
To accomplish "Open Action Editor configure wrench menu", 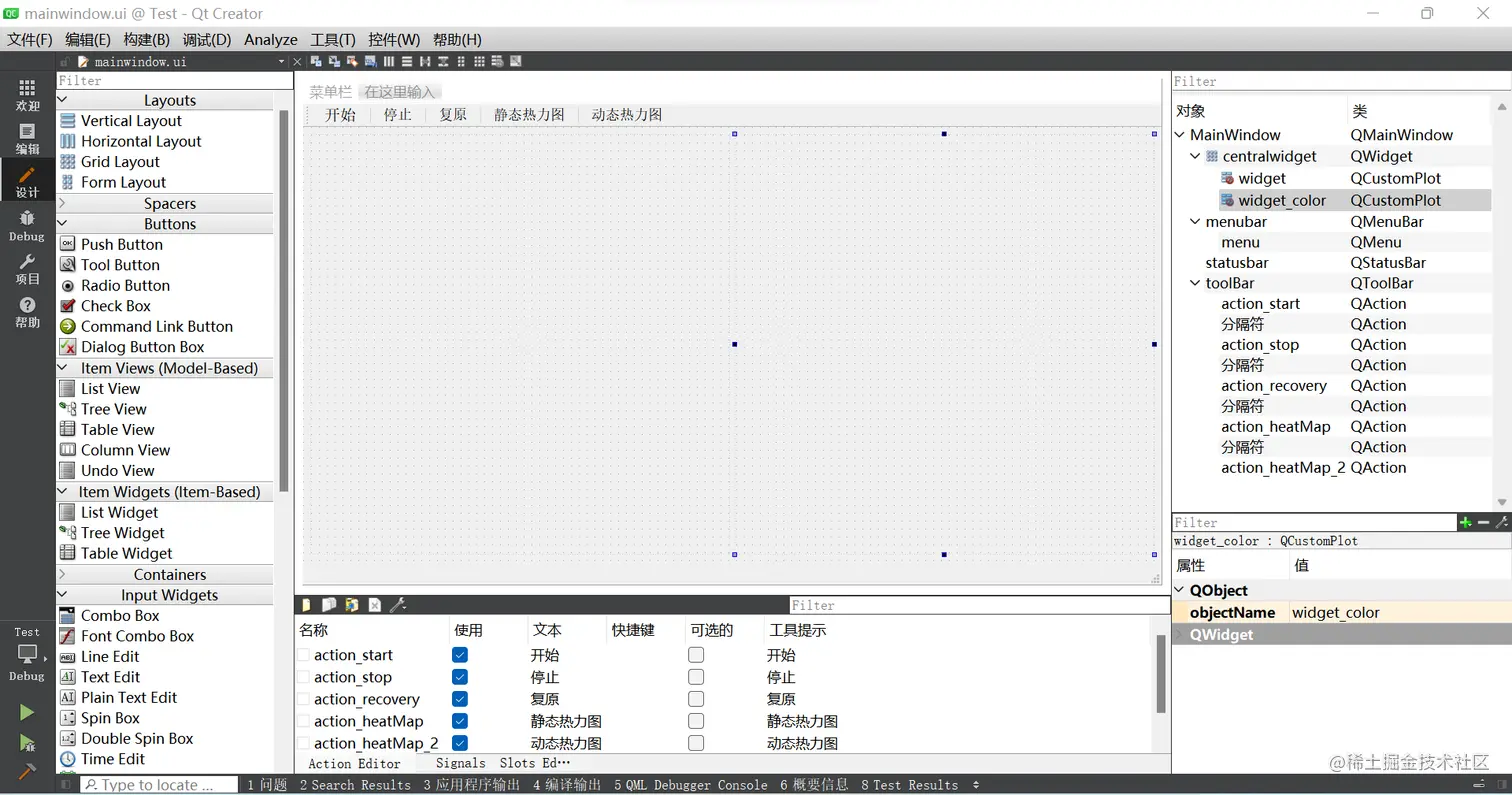I will [397, 605].
